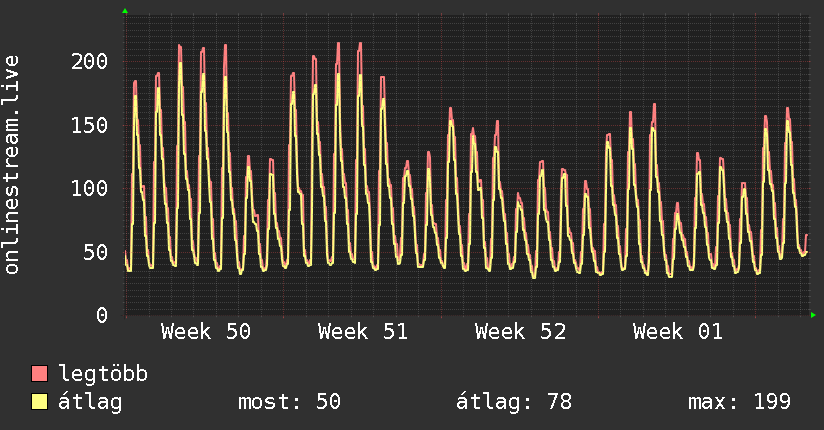Click the green arrow at x-axis end
This screenshot has width=824, height=430.
pyautogui.click(x=813, y=315)
